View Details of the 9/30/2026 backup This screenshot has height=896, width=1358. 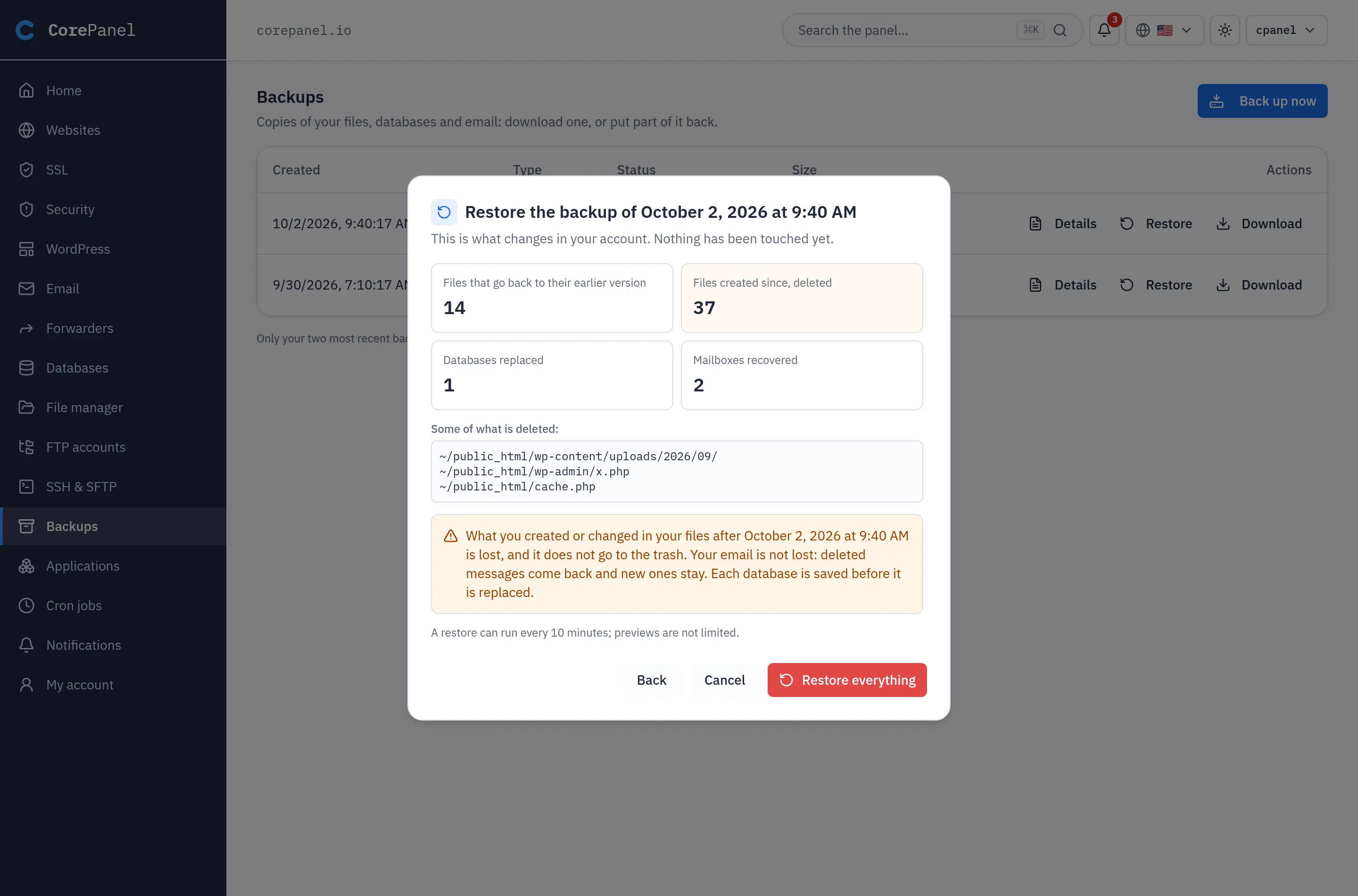tap(1063, 285)
